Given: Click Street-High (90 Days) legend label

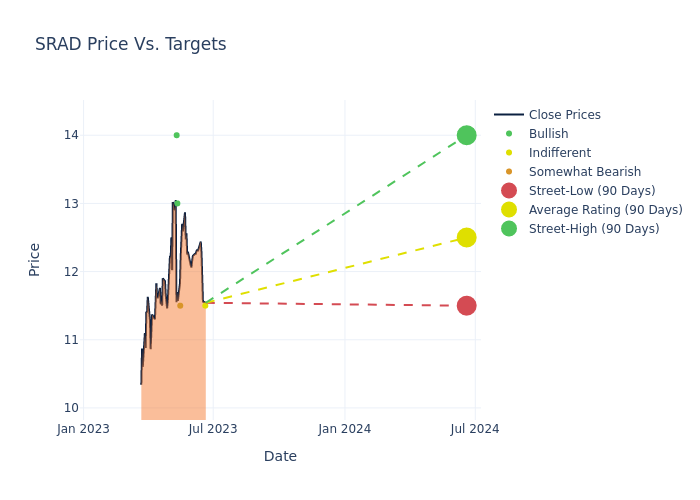Looking at the screenshot, I should tap(593, 229).
